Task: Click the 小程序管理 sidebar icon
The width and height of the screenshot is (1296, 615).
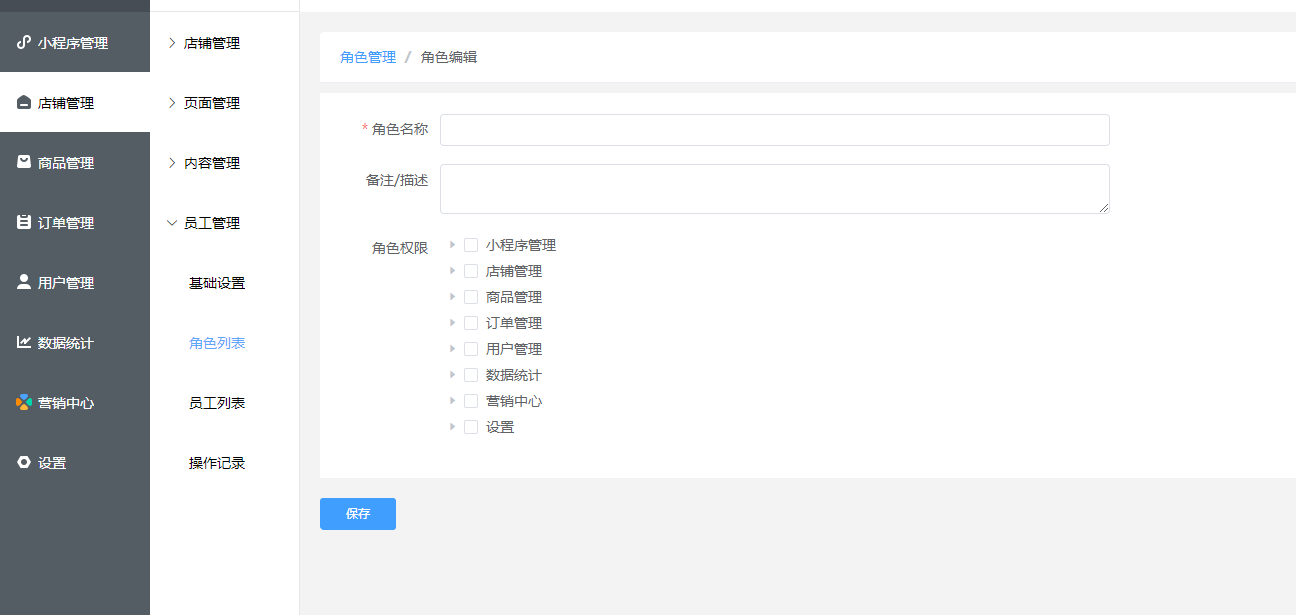Action: coord(24,43)
